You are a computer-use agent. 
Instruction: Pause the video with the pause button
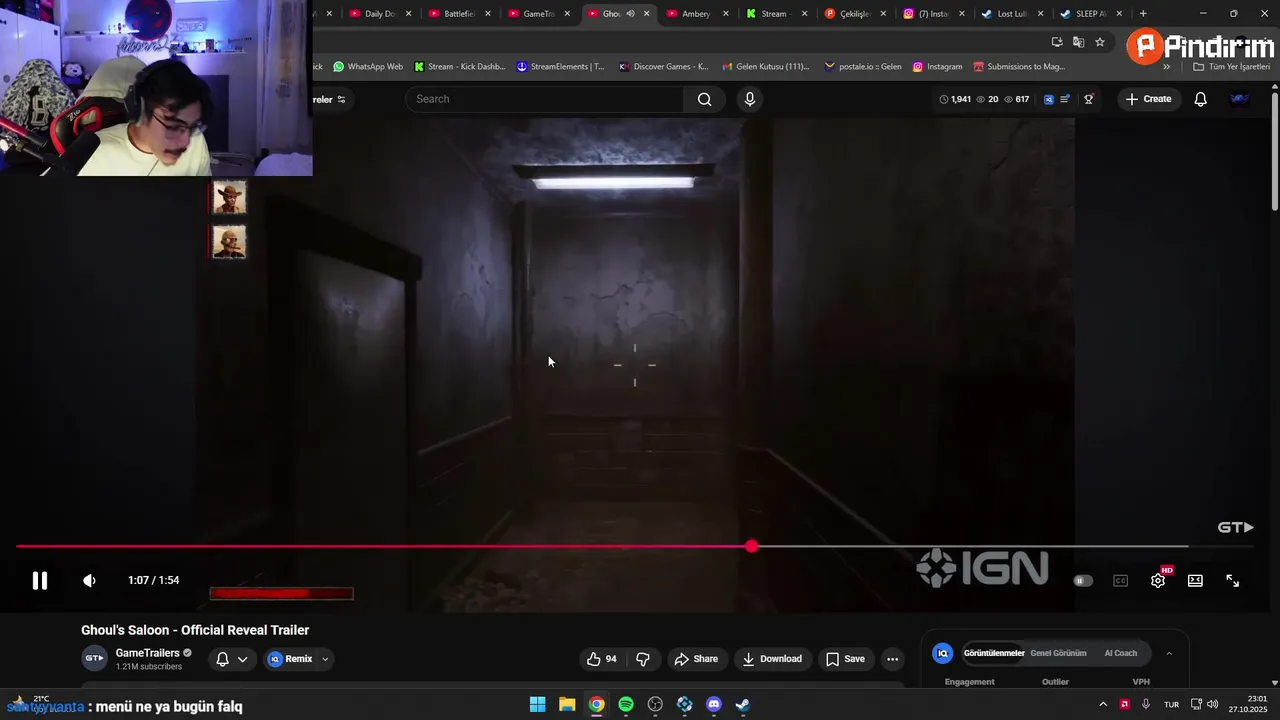click(x=39, y=581)
